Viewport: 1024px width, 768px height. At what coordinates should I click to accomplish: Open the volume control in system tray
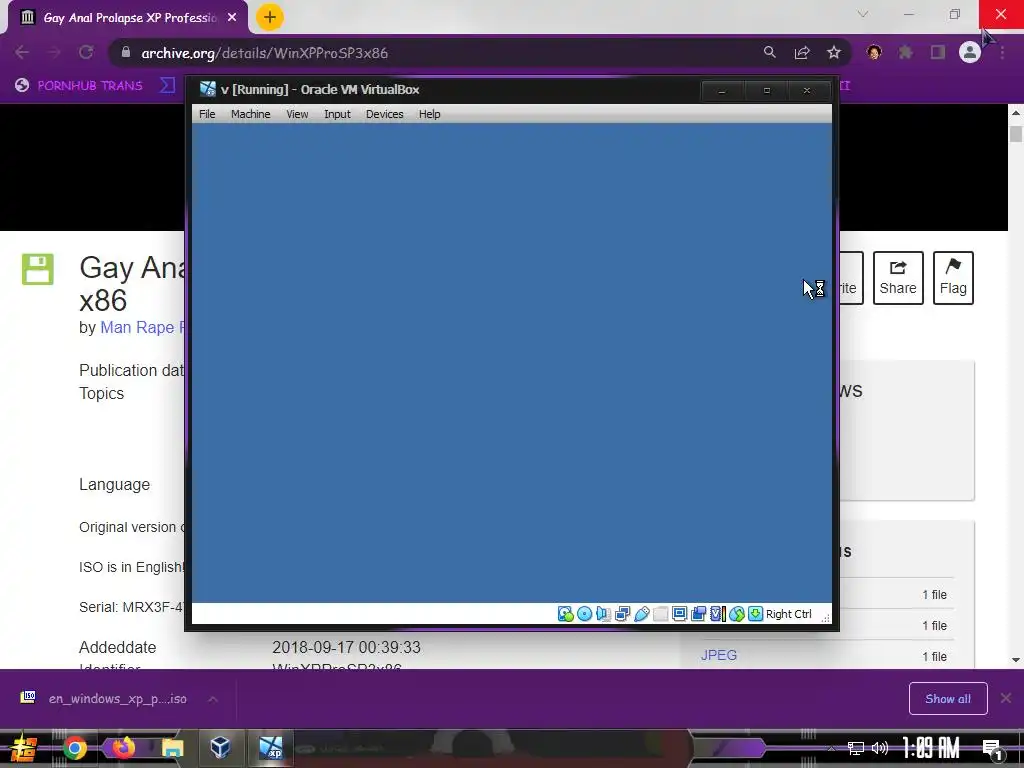(880, 748)
